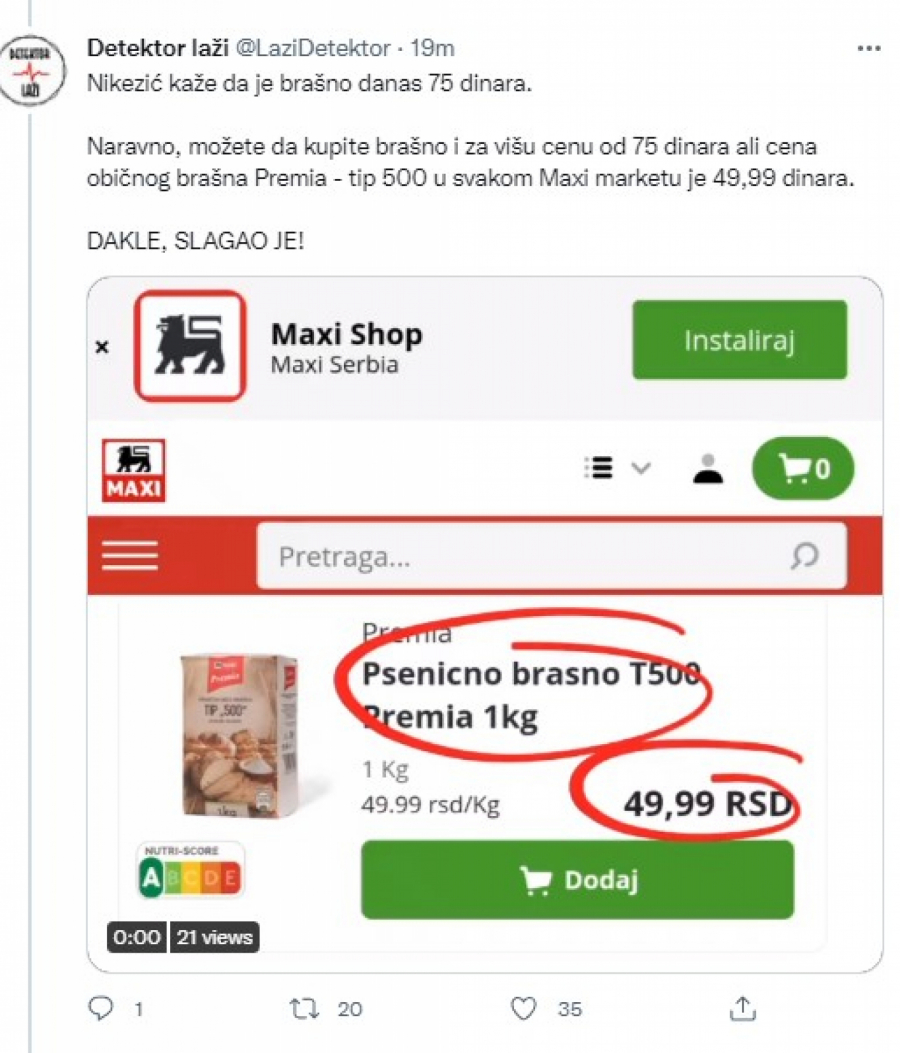This screenshot has width=900, height=1053.
Task: Open the Maxi shopping cart icon
Action: pyautogui.click(x=803, y=468)
